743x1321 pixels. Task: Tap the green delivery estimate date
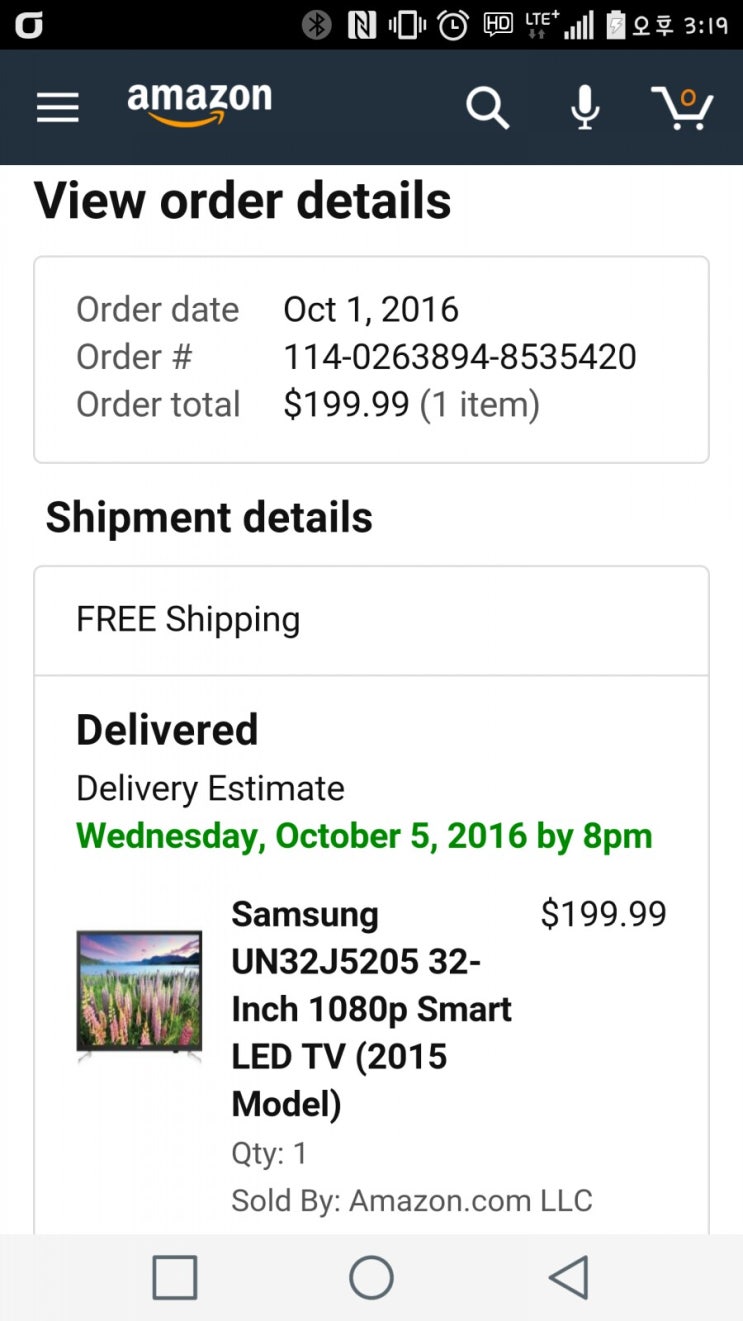[364, 836]
